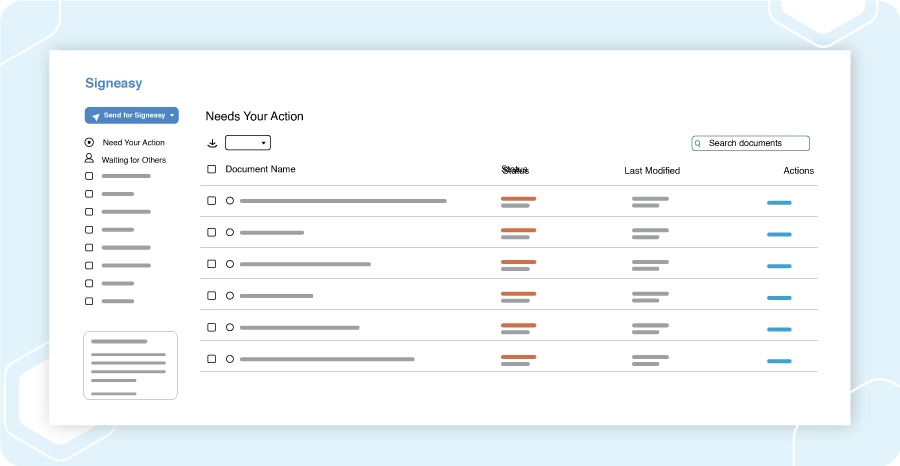
Task: Tick the checkbox of the fourth document row
Action: pos(212,296)
